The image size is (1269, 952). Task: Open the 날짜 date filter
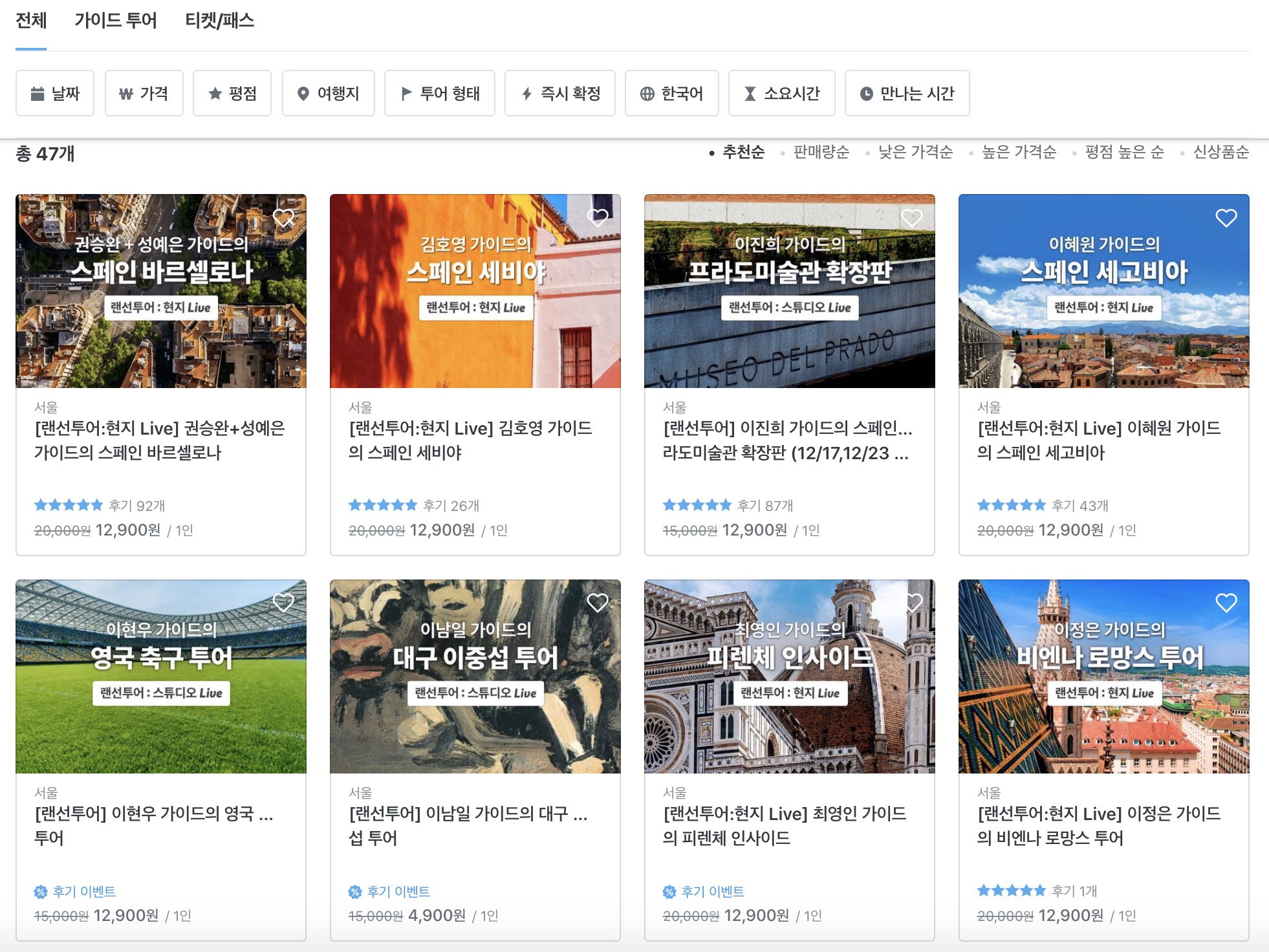pyautogui.click(x=55, y=94)
